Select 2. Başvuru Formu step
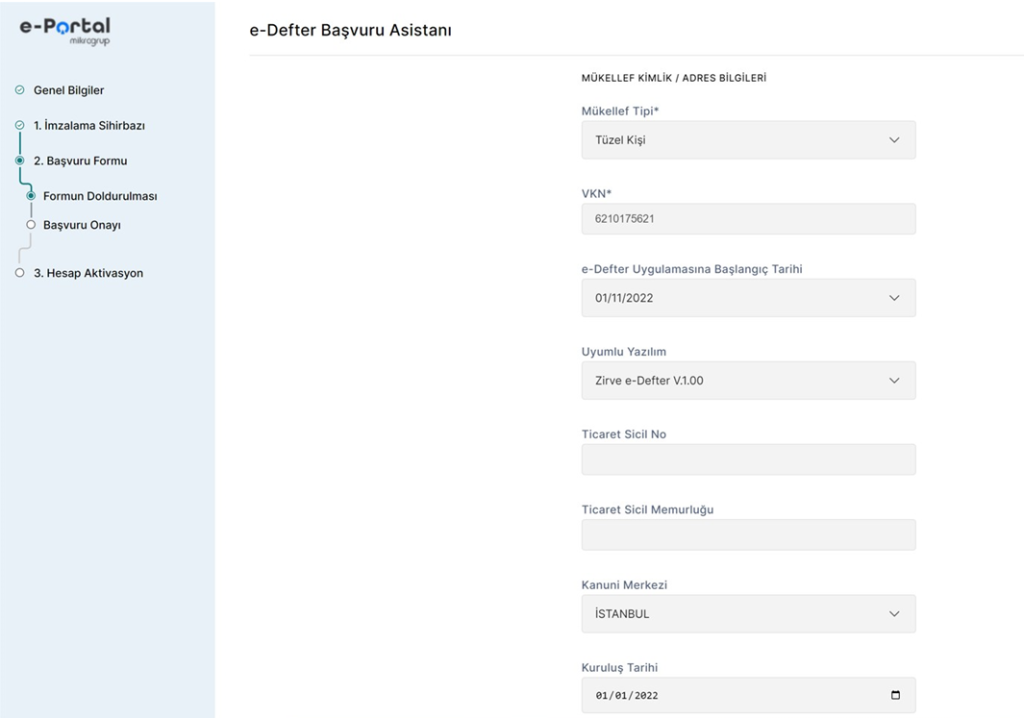The image size is (1024, 718). click(x=80, y=160)
